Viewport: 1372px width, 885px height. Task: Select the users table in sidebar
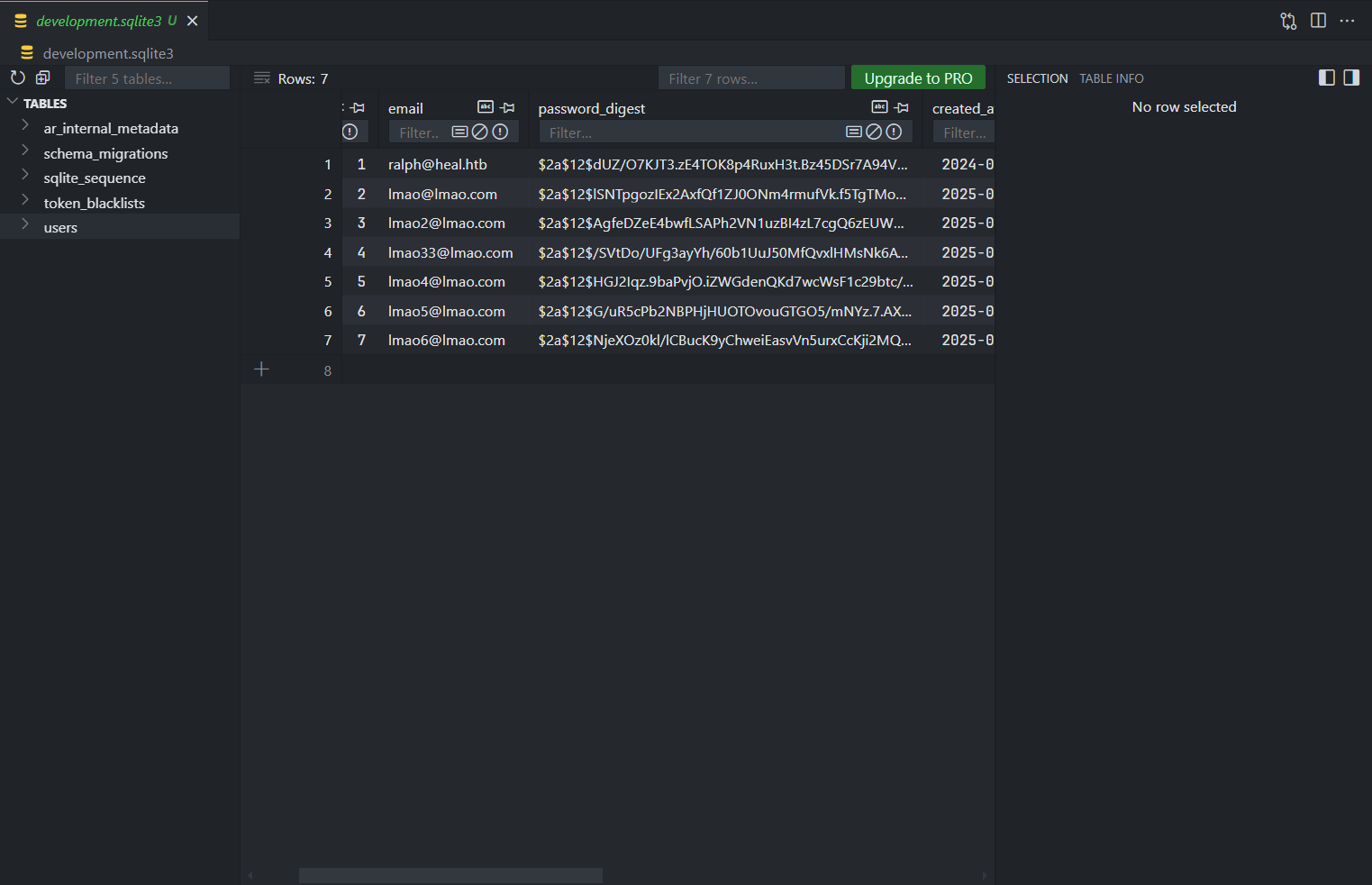point(120,227)
